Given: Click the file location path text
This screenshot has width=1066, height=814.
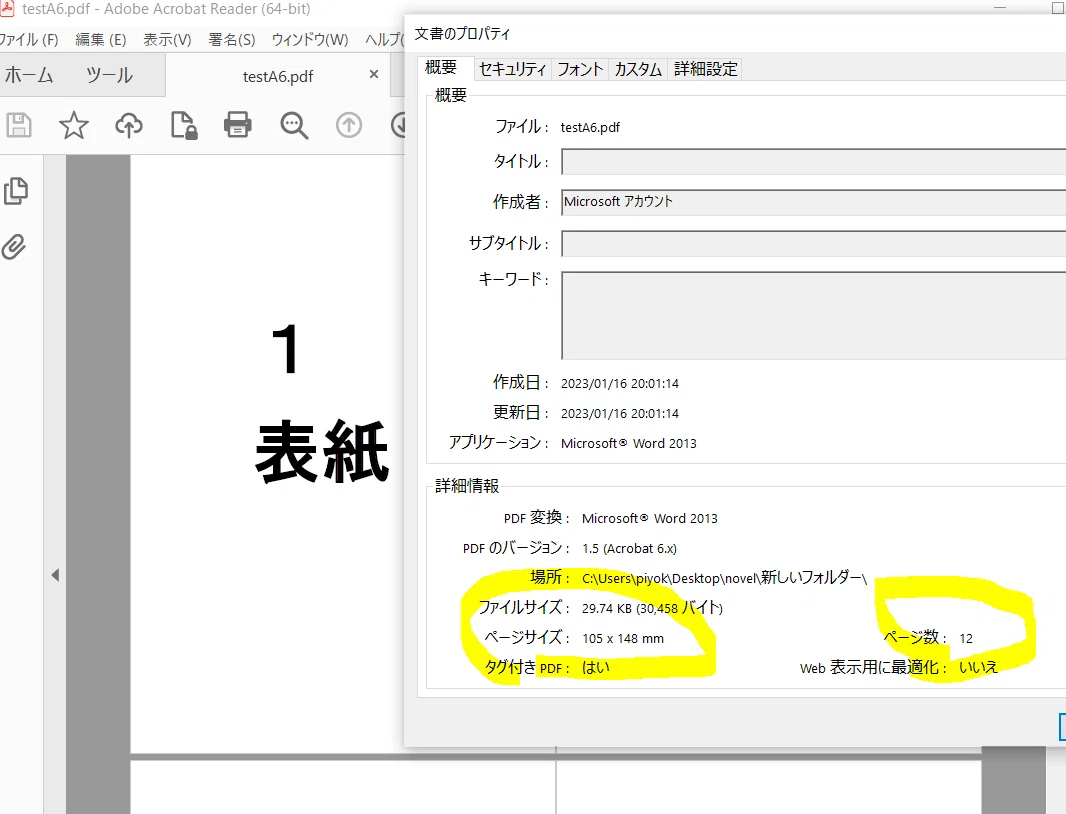Looking at the screenshot, I should coord(725,578).
